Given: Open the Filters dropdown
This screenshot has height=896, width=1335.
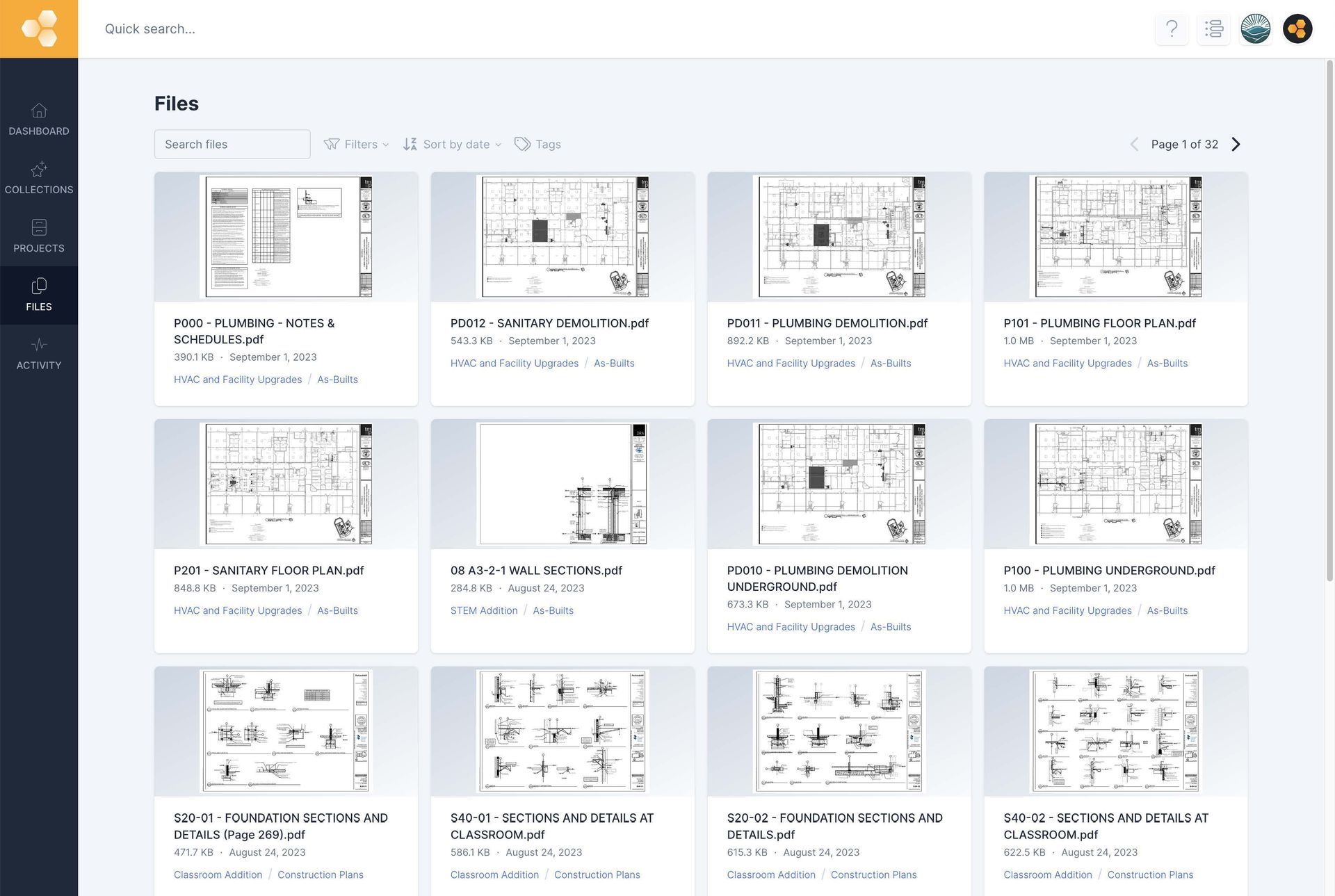Looking at the screenshot, I should 356,144.
